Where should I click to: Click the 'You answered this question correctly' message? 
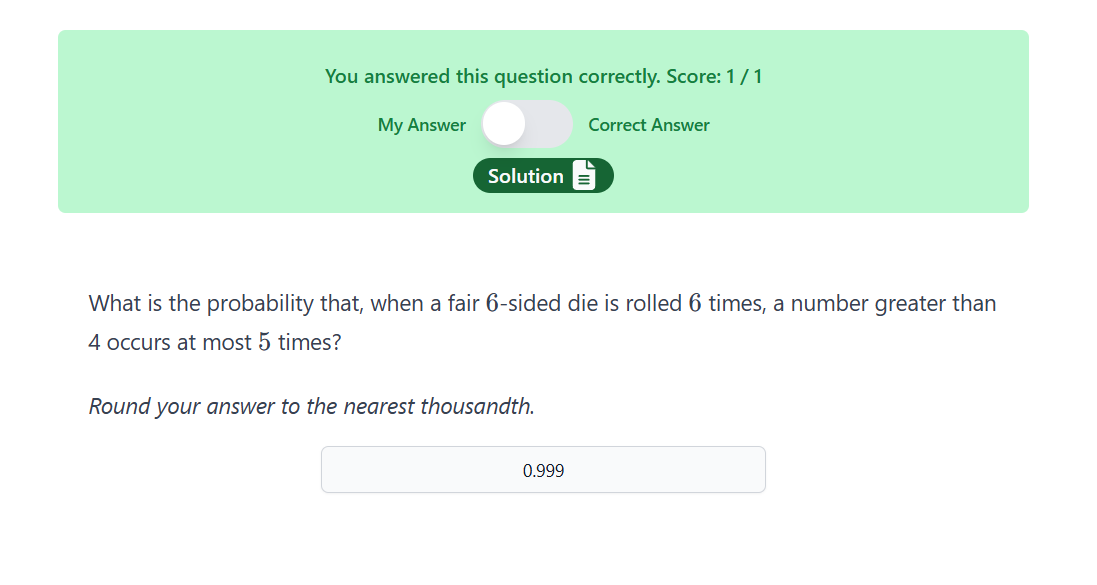[493, 76]
